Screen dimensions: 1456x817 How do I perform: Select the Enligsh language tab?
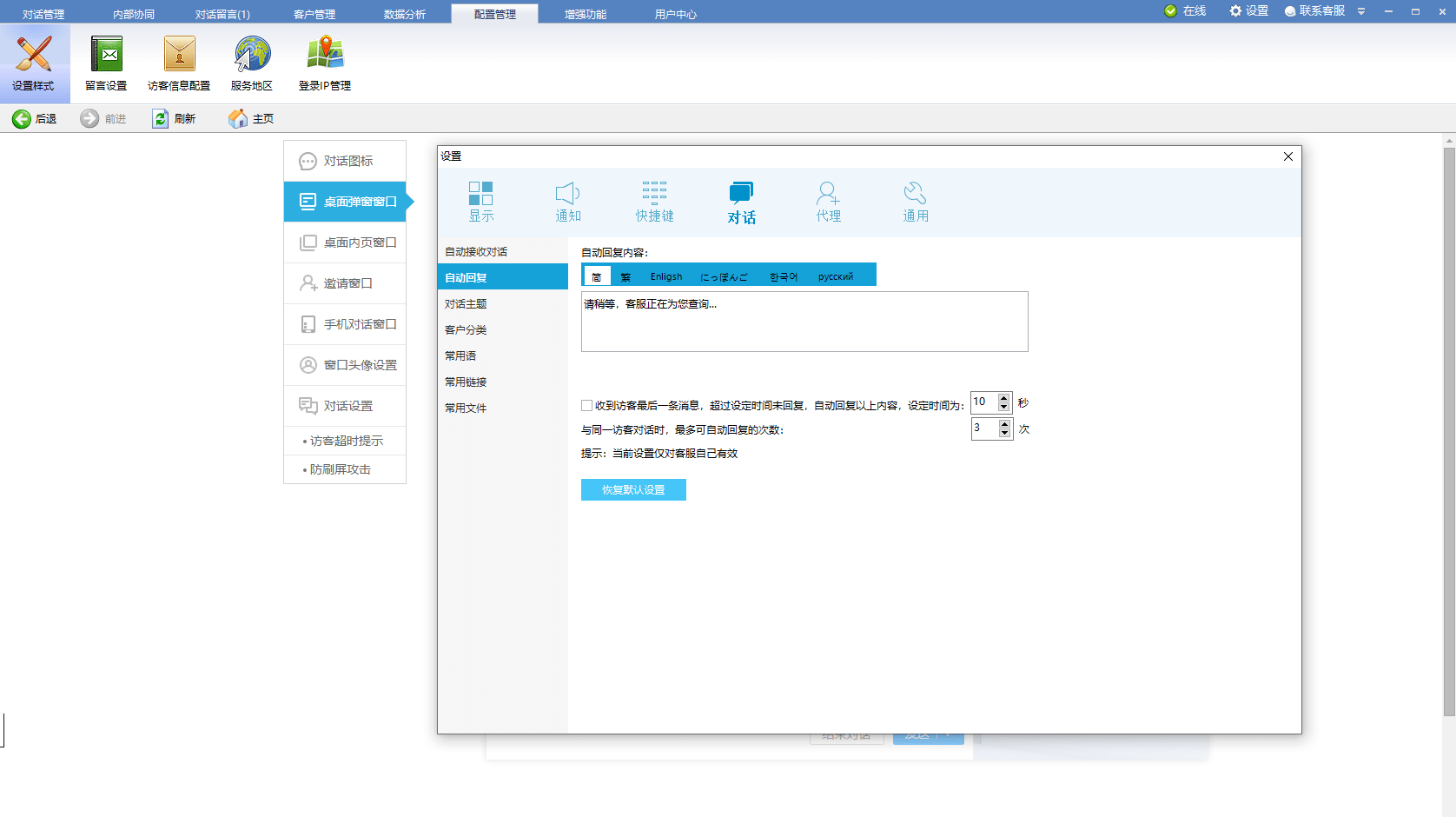pyautogui.click(x=666, y=276)
